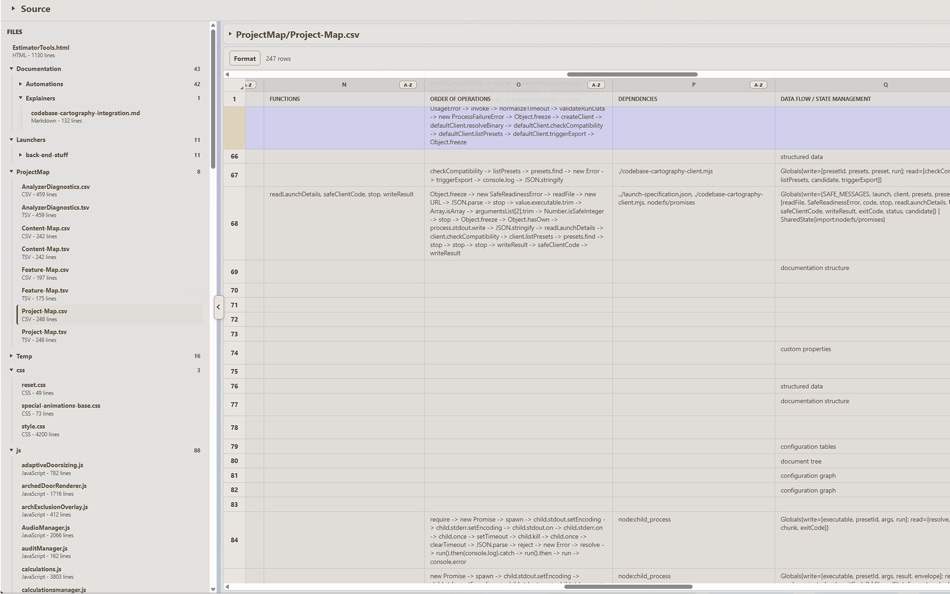The height and width of the screenshot is (594, 950).
Task: Select column O header
Action: point(518,85)
